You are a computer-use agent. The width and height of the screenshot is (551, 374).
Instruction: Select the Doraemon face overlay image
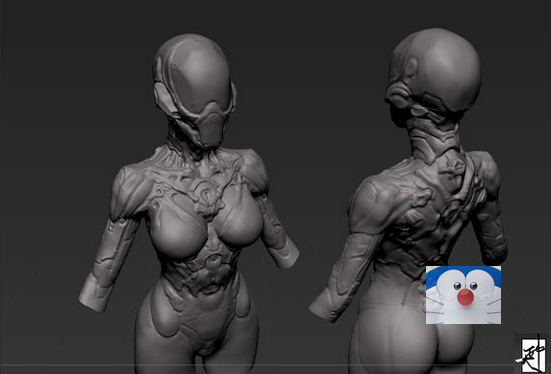[x=464, y=295]
